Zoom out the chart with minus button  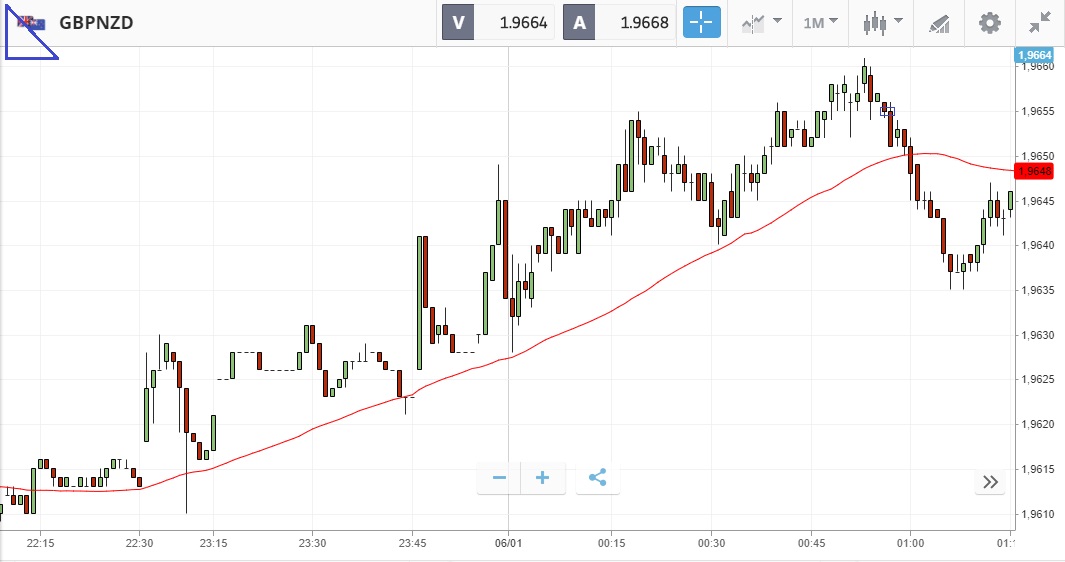click(499, 478)
